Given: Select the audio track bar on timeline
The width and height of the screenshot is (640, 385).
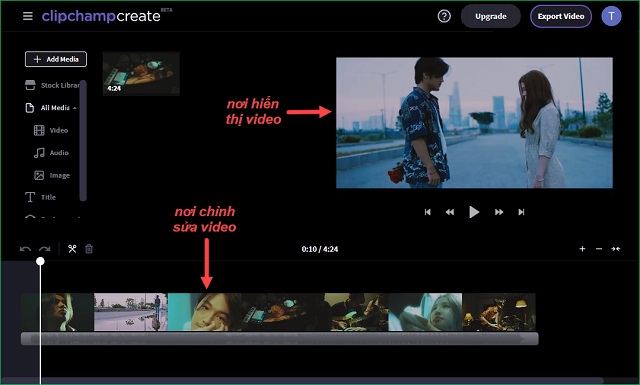Looking at the screenshot, I should 280,338.
